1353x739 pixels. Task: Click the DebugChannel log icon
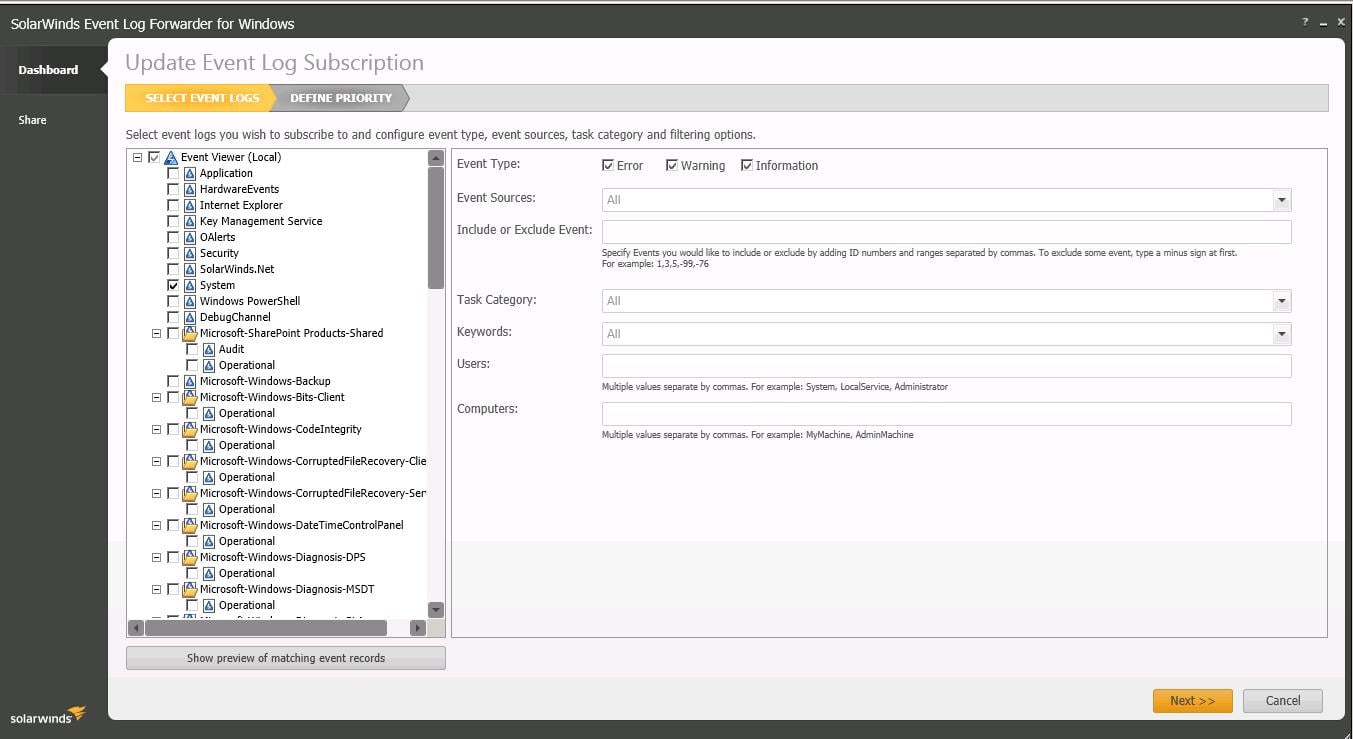pyautogui.click(x=190, y=317)
